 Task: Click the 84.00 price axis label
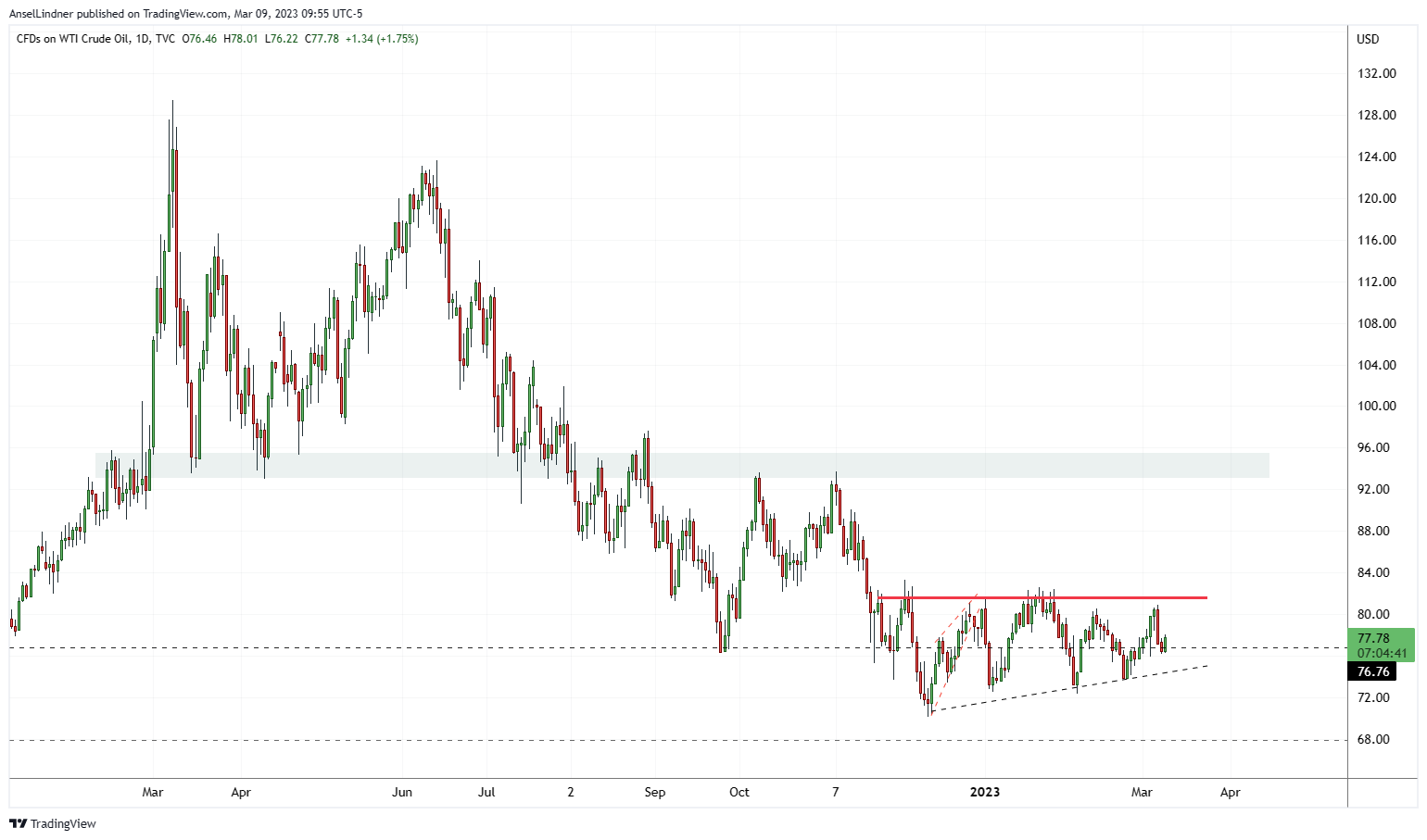point(1373,572)
